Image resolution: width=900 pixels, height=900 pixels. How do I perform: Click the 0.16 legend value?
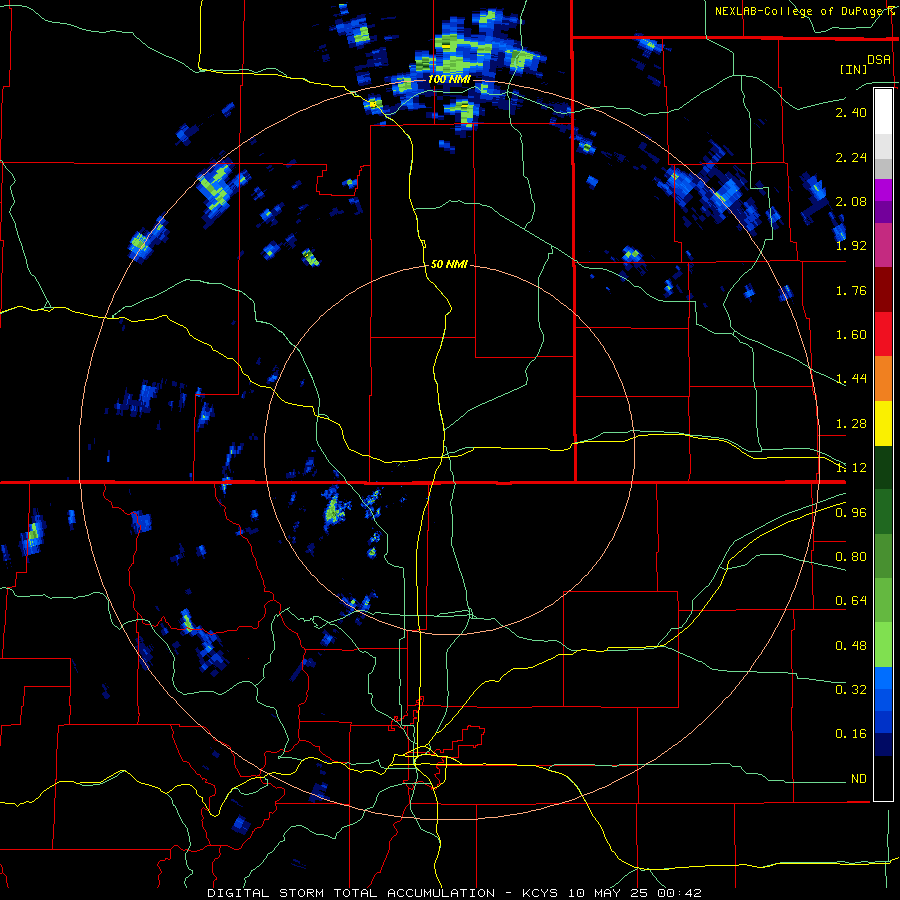click(x=851, y=734)
